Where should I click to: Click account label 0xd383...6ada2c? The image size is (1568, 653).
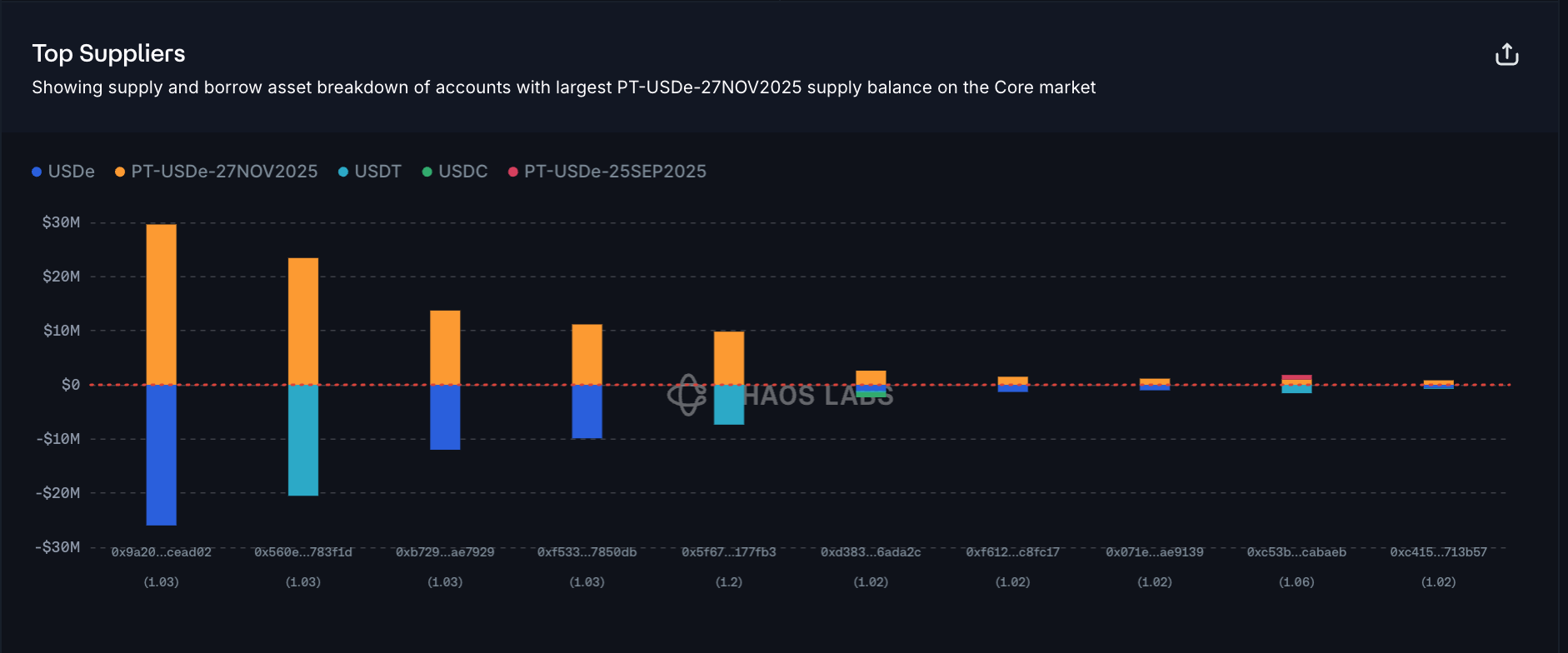(871, 552)
